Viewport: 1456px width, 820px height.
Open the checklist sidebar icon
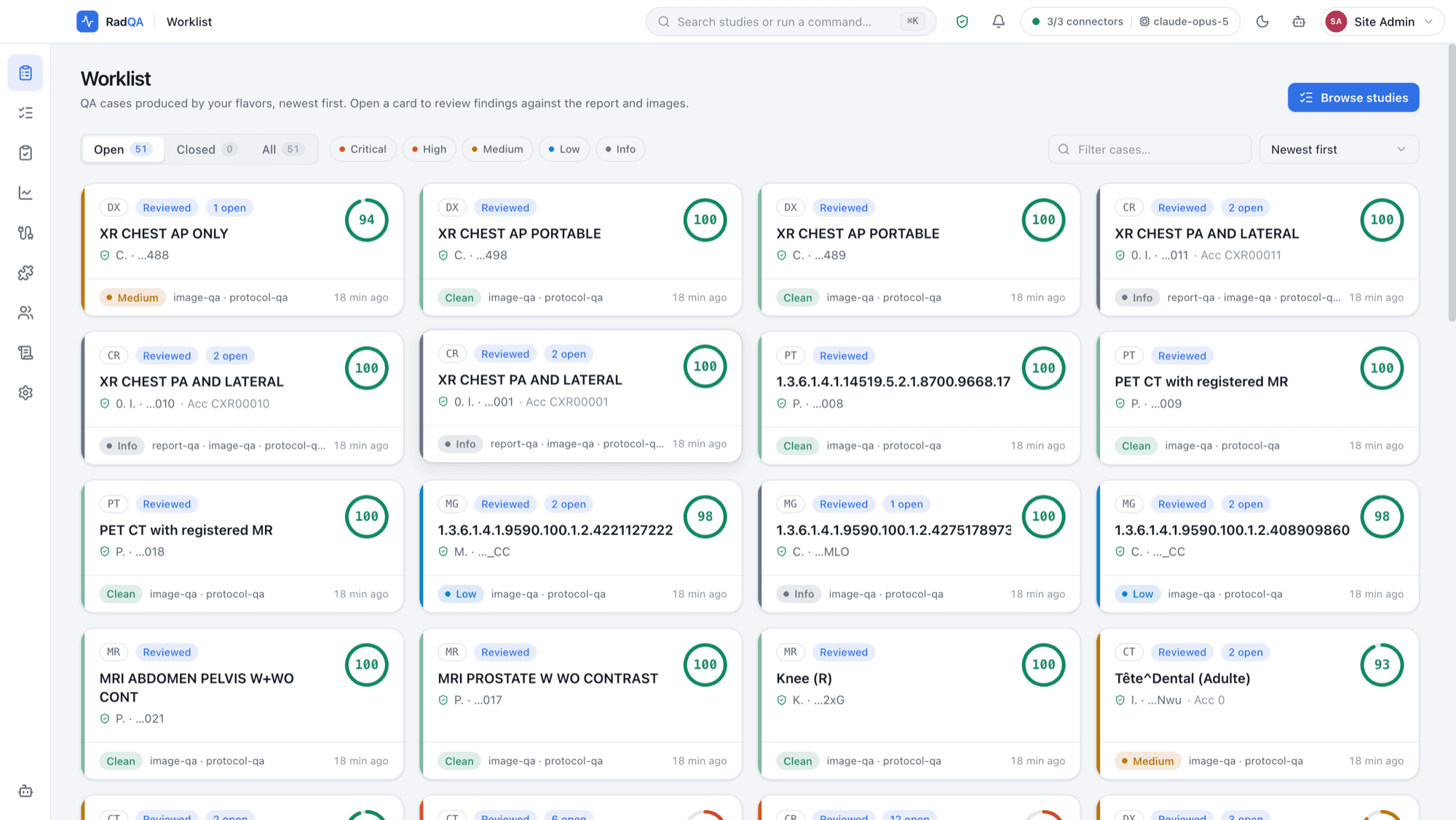click(x=25, y=113)
